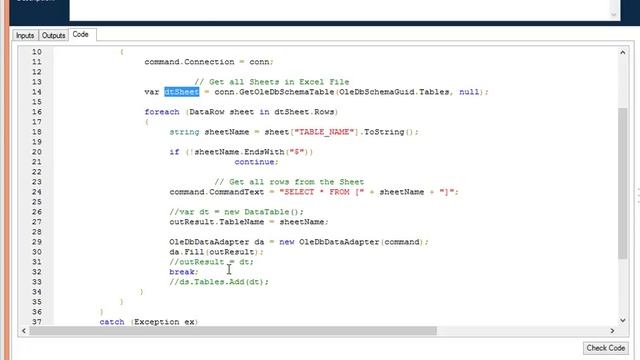Click the catch keyword on line 37
The width and height of the screenshot is (640, 360).
tap(112, 322)
